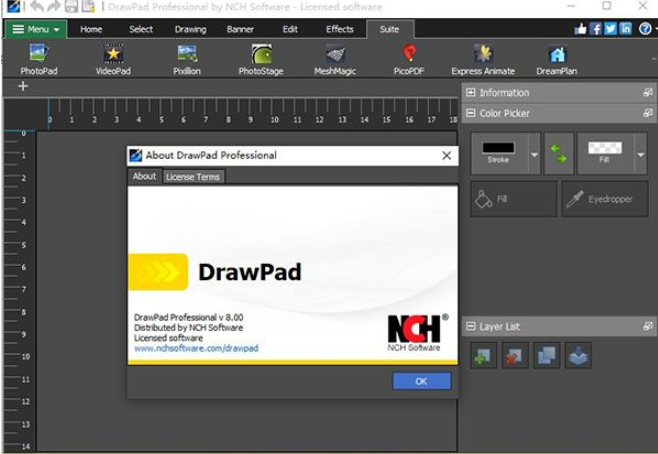Viewport: 658px width, 454px height.
Task: Switch to the Banner ribbon tab
Action: [240, 29]
